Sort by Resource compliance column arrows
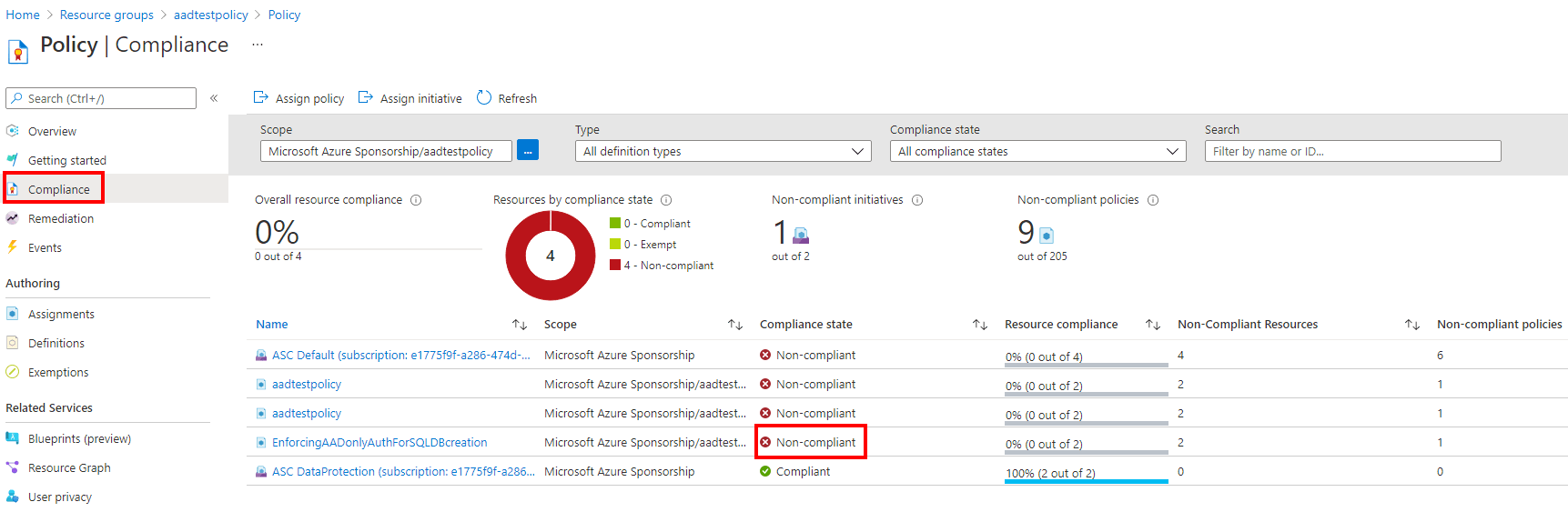The image size is (1568, 512). [1153, 325]
